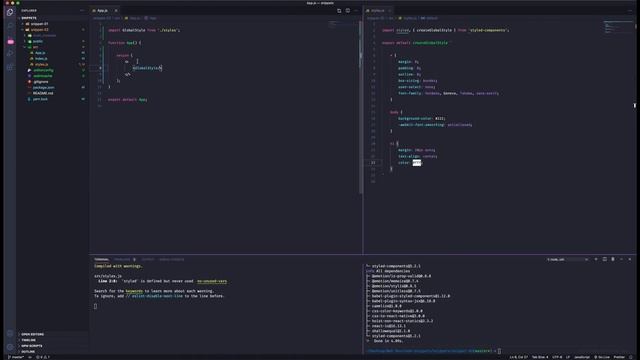
Task: Open more actions in left editor group
Action: 356,11
